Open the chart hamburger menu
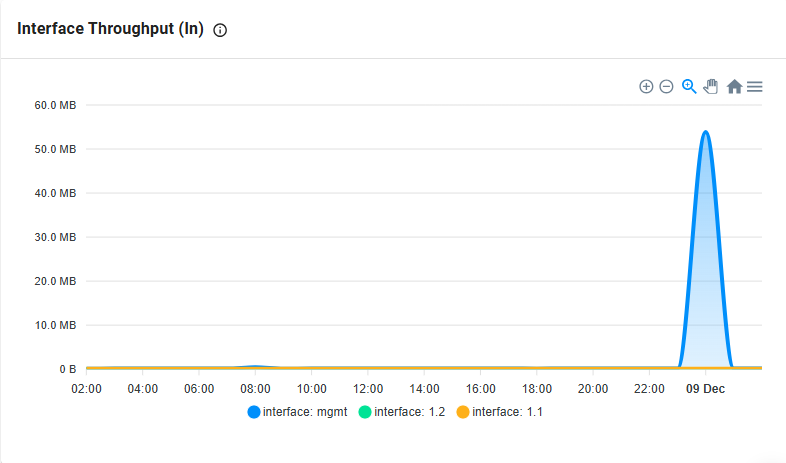The height and width of the screenshot is (463, 786). [754, 87]
